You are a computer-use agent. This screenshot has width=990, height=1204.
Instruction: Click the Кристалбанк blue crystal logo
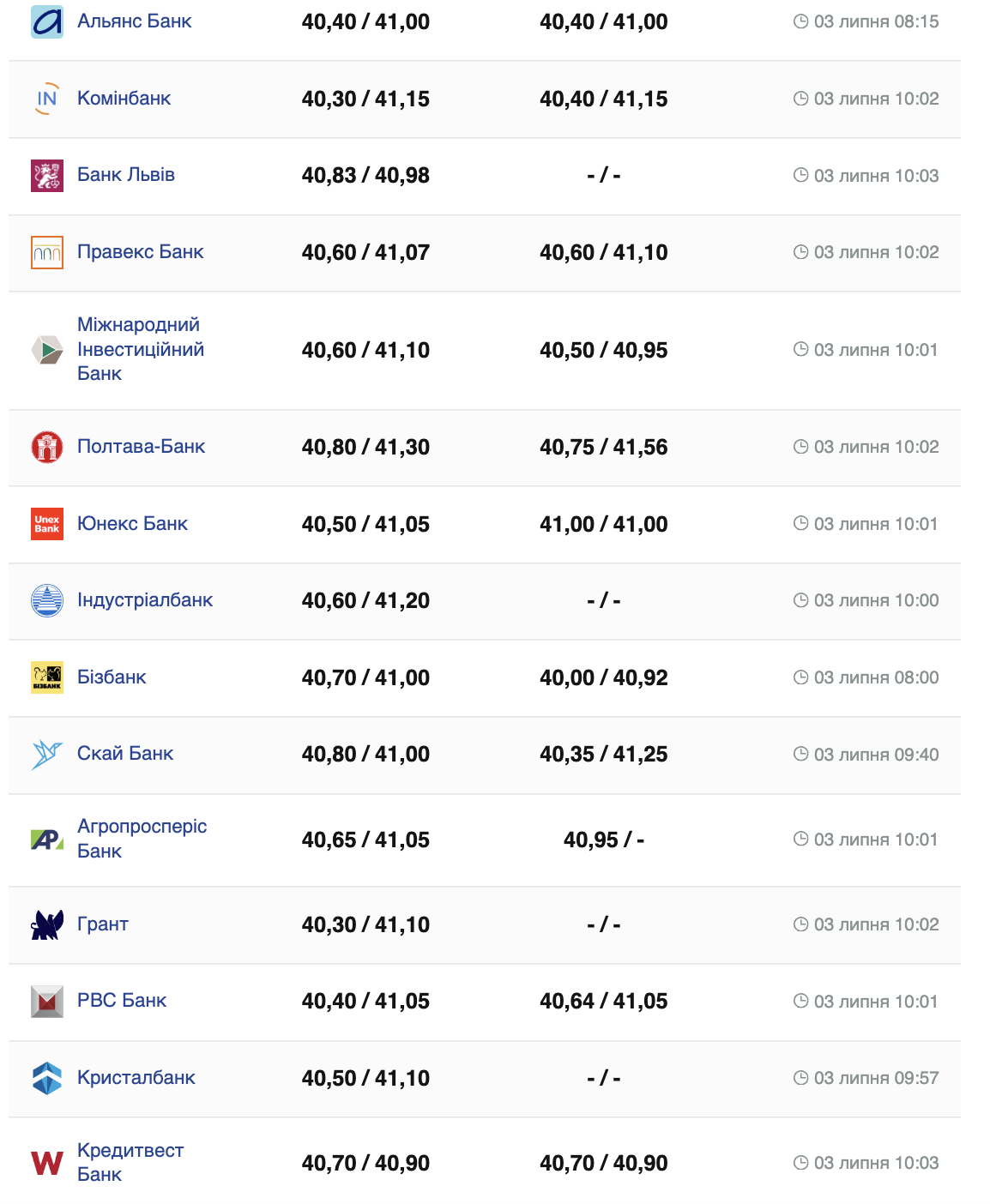pos(47,1078)
